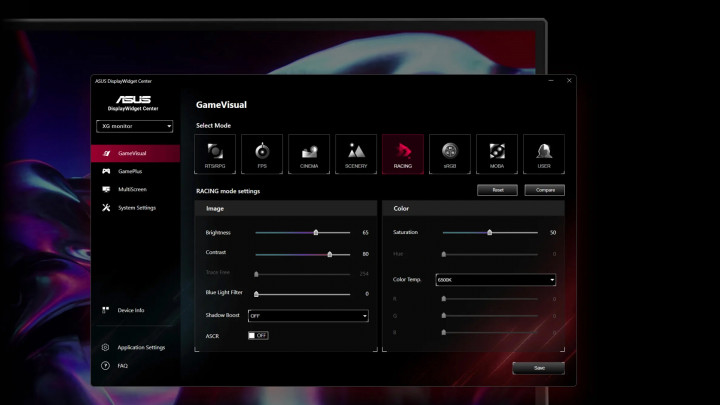
Task: Open the GameVisual menu label
Action: (x=132, y=153)
